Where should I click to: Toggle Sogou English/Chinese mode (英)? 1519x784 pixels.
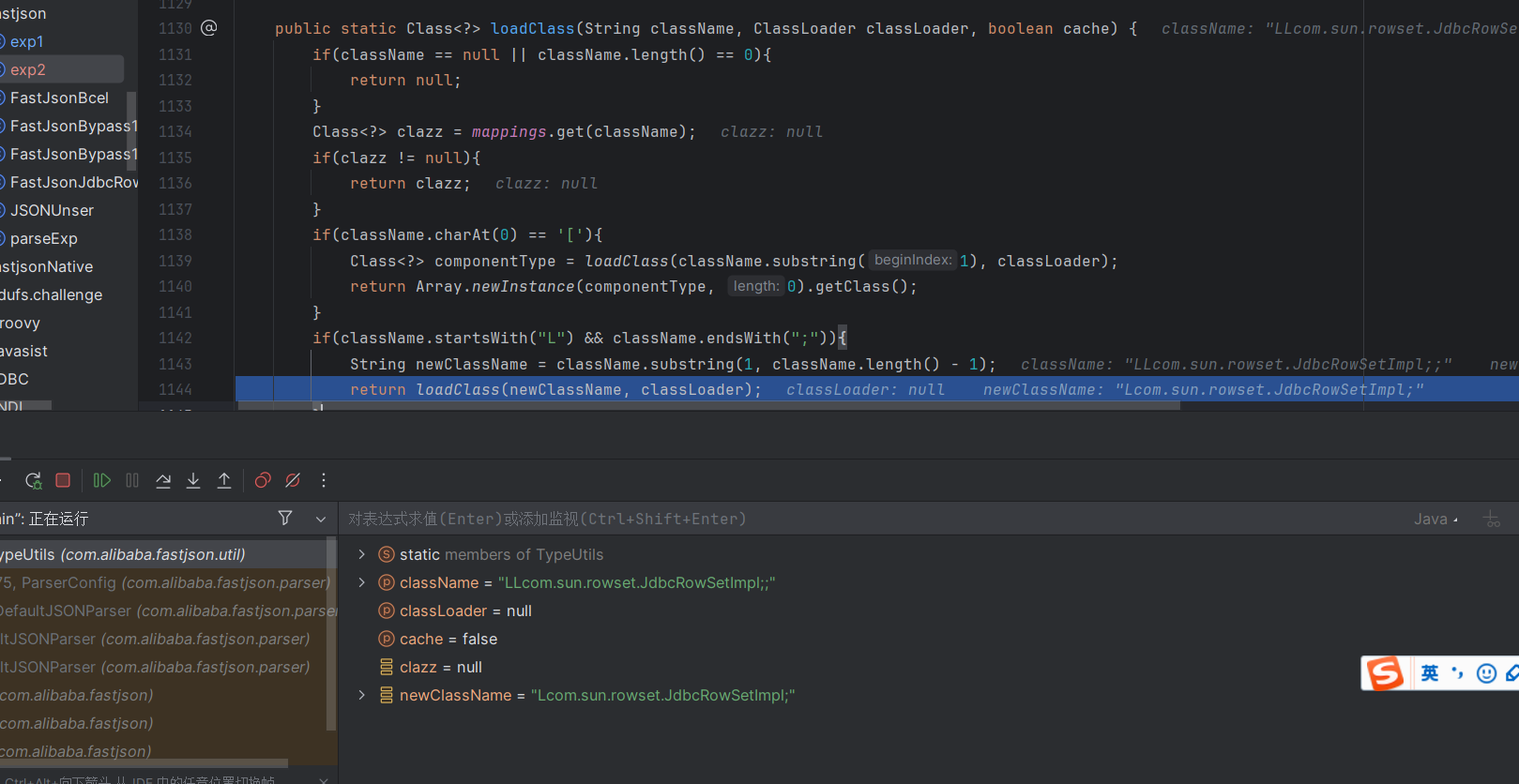tap(1430, 672)
